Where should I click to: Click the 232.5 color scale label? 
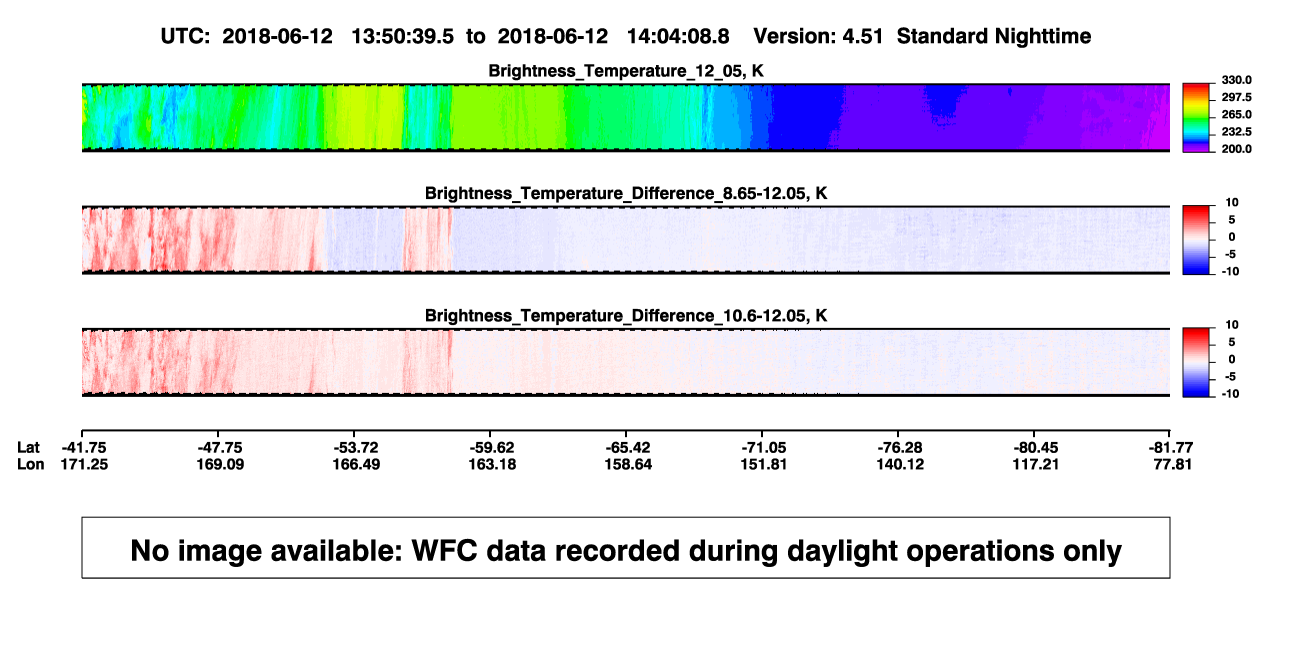pyautogui.click(x=1237, y=132)
